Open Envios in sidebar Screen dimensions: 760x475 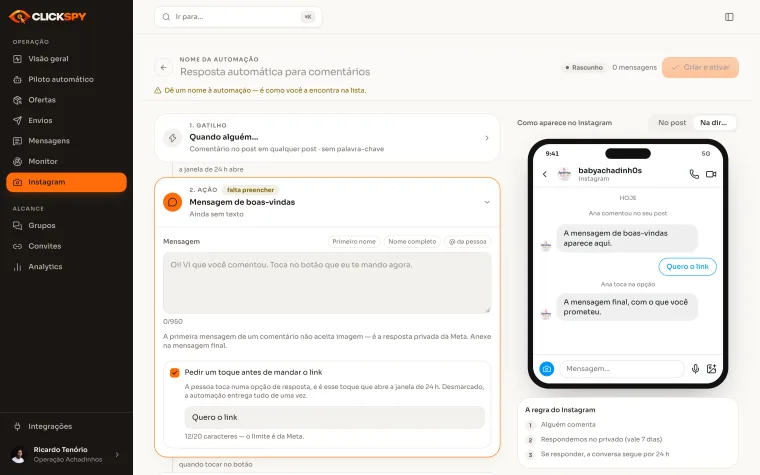pyautogui.click(x=66, y=120)
